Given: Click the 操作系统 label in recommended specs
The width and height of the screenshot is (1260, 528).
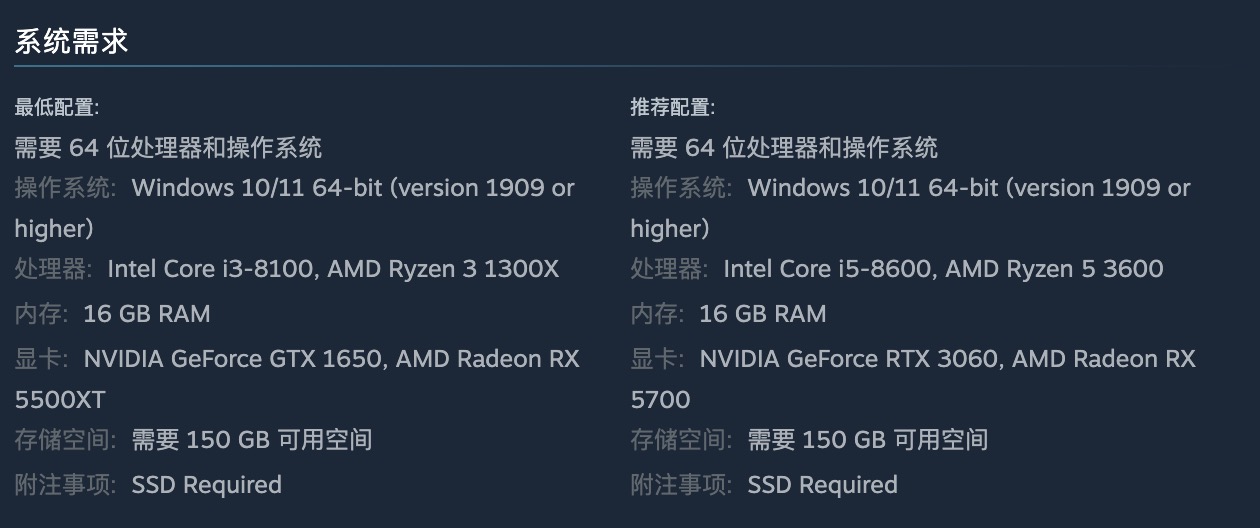Looking at the screenshot, I should click(680, 188).
